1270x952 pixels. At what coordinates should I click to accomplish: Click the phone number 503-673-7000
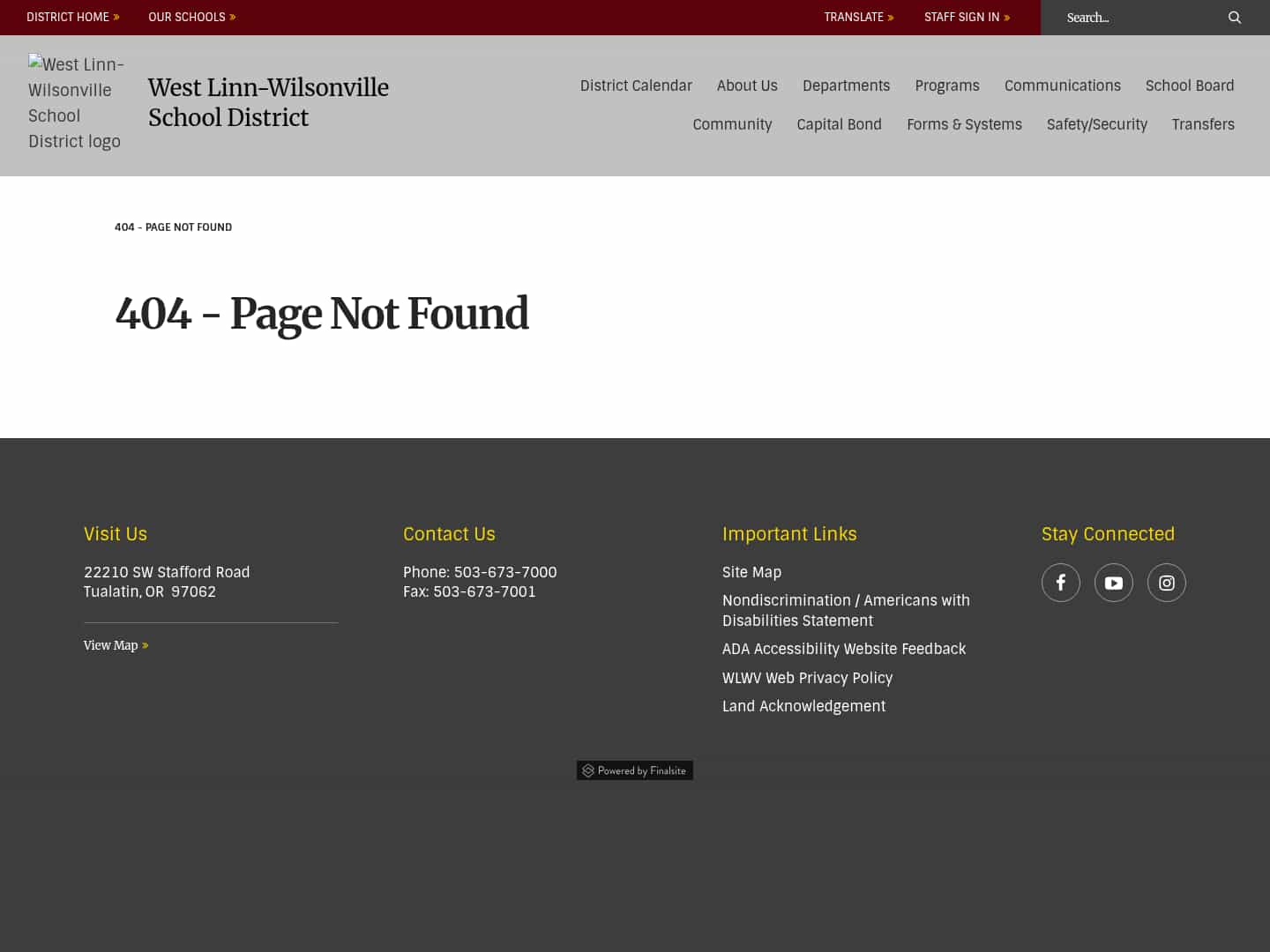[504, 572]
